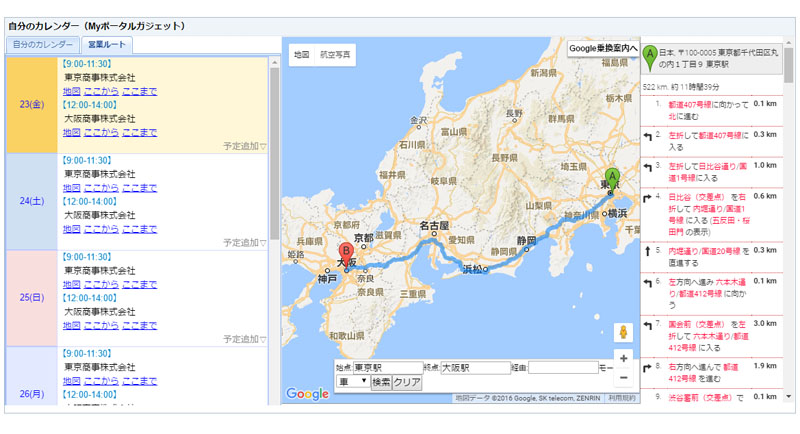Click the 検索 button
800x434 pixels.
[x=381, y=382]
